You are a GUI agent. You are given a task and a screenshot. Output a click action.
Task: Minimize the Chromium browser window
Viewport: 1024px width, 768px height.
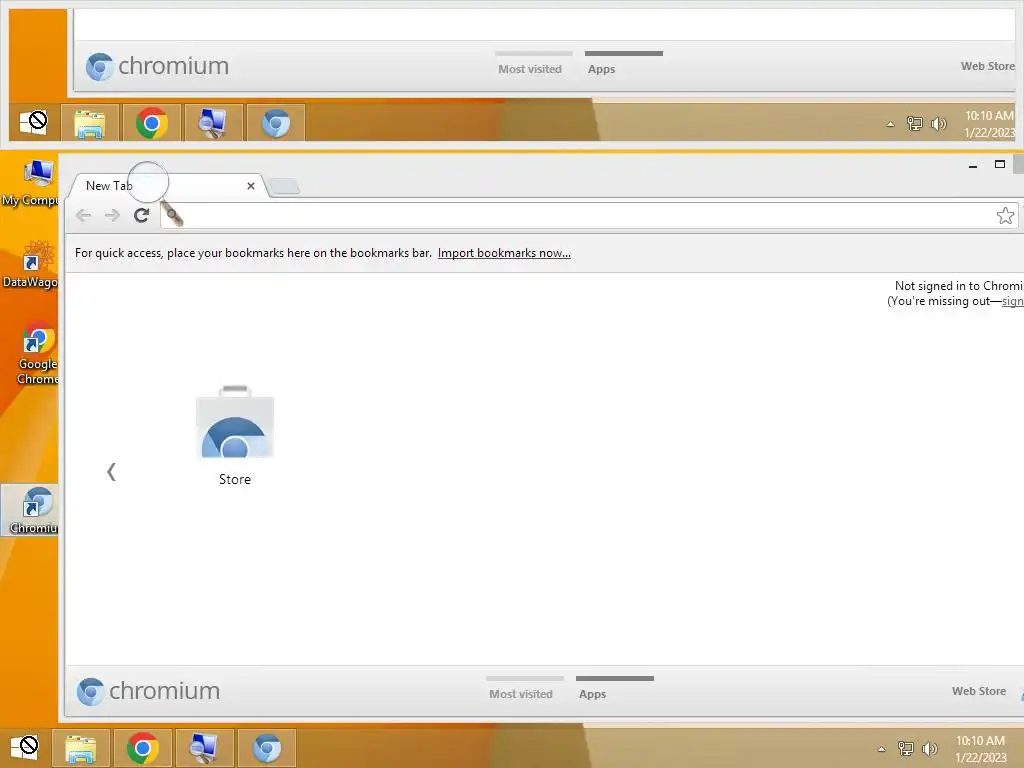973,165
